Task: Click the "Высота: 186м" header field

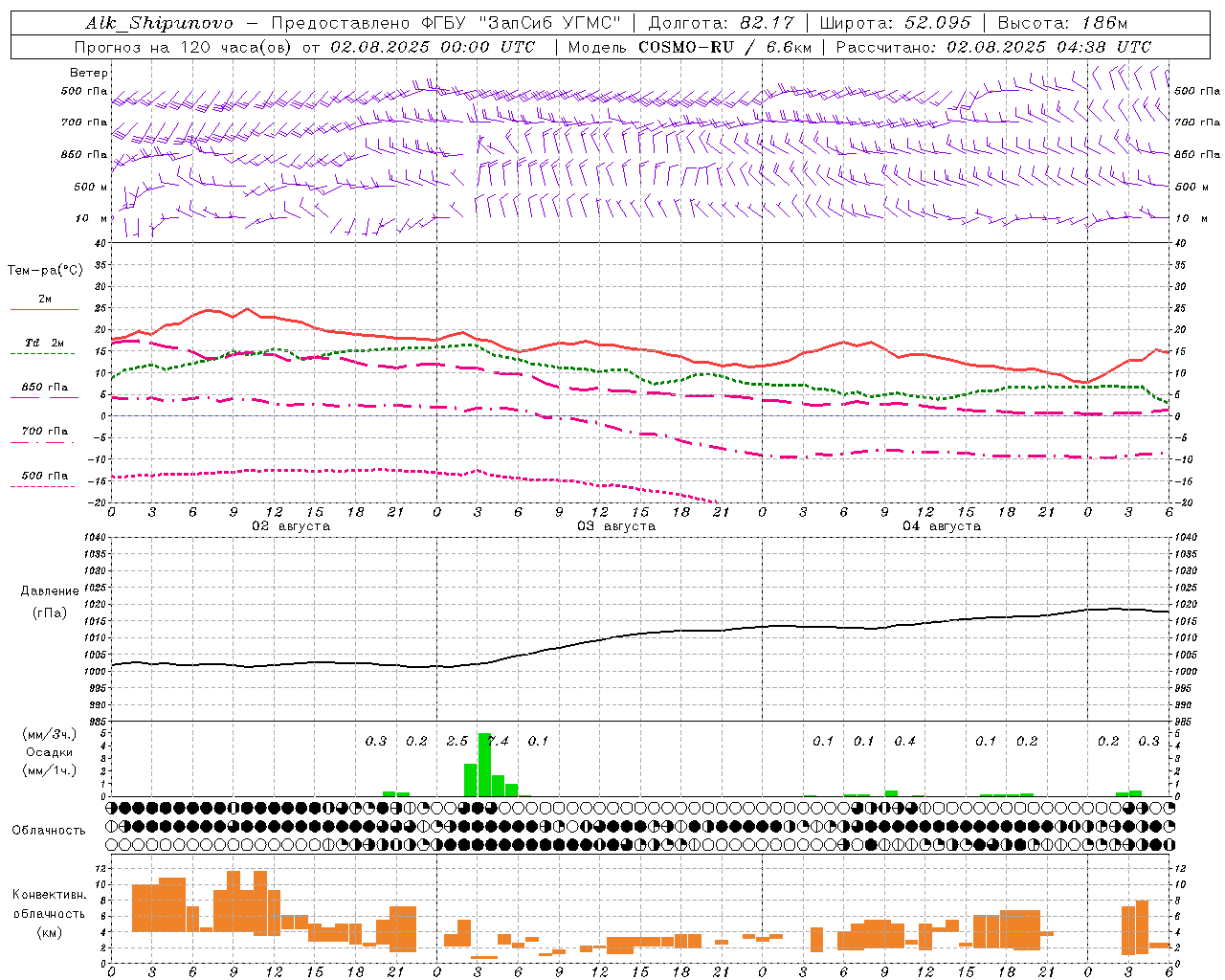Action: [x=1062, y=23]
